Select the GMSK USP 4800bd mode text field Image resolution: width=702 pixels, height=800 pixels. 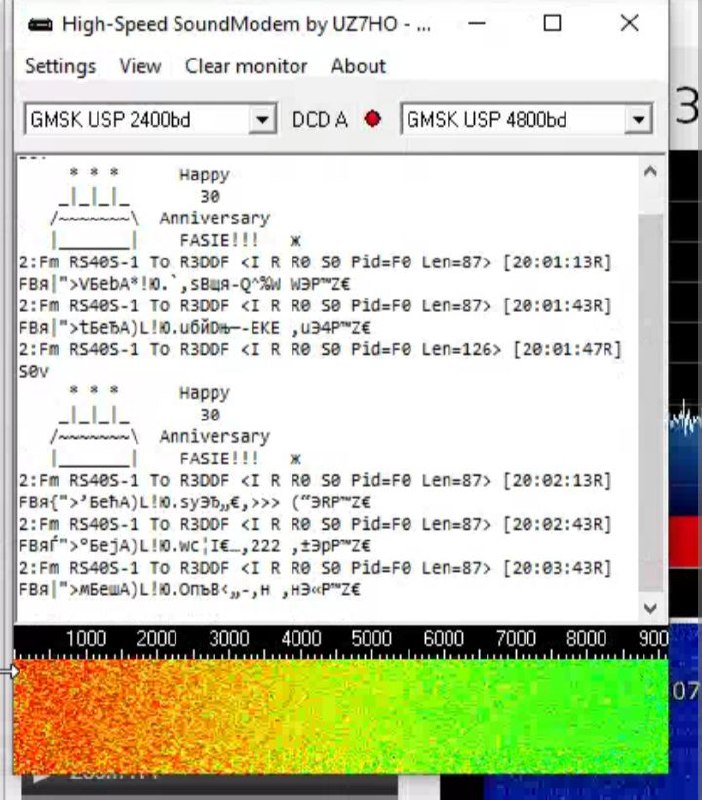click(512, 120)
